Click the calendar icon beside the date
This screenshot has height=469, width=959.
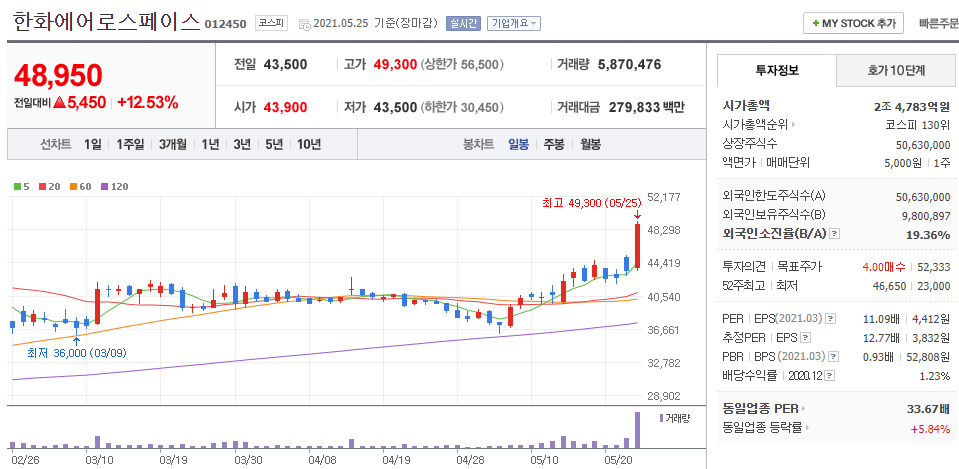[304, 24]
